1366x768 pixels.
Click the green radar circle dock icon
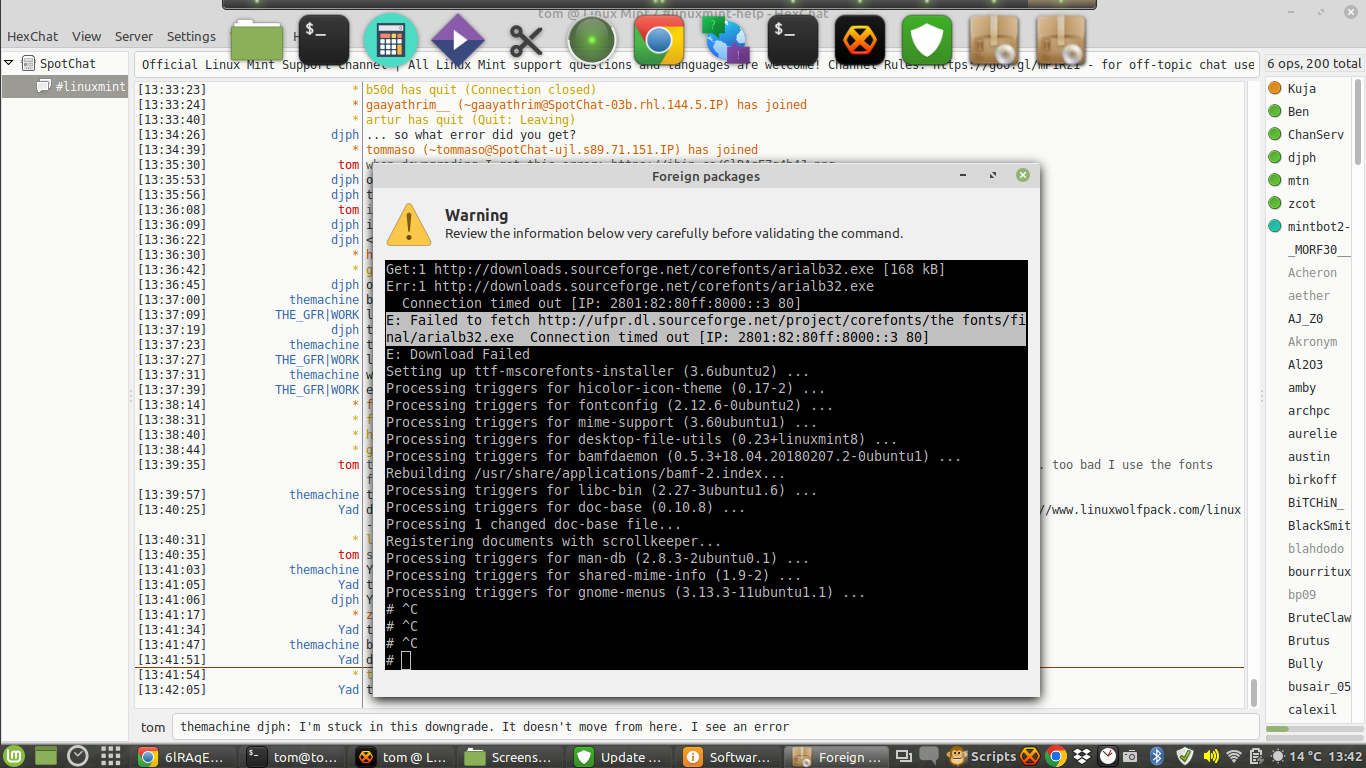point(592,41)
